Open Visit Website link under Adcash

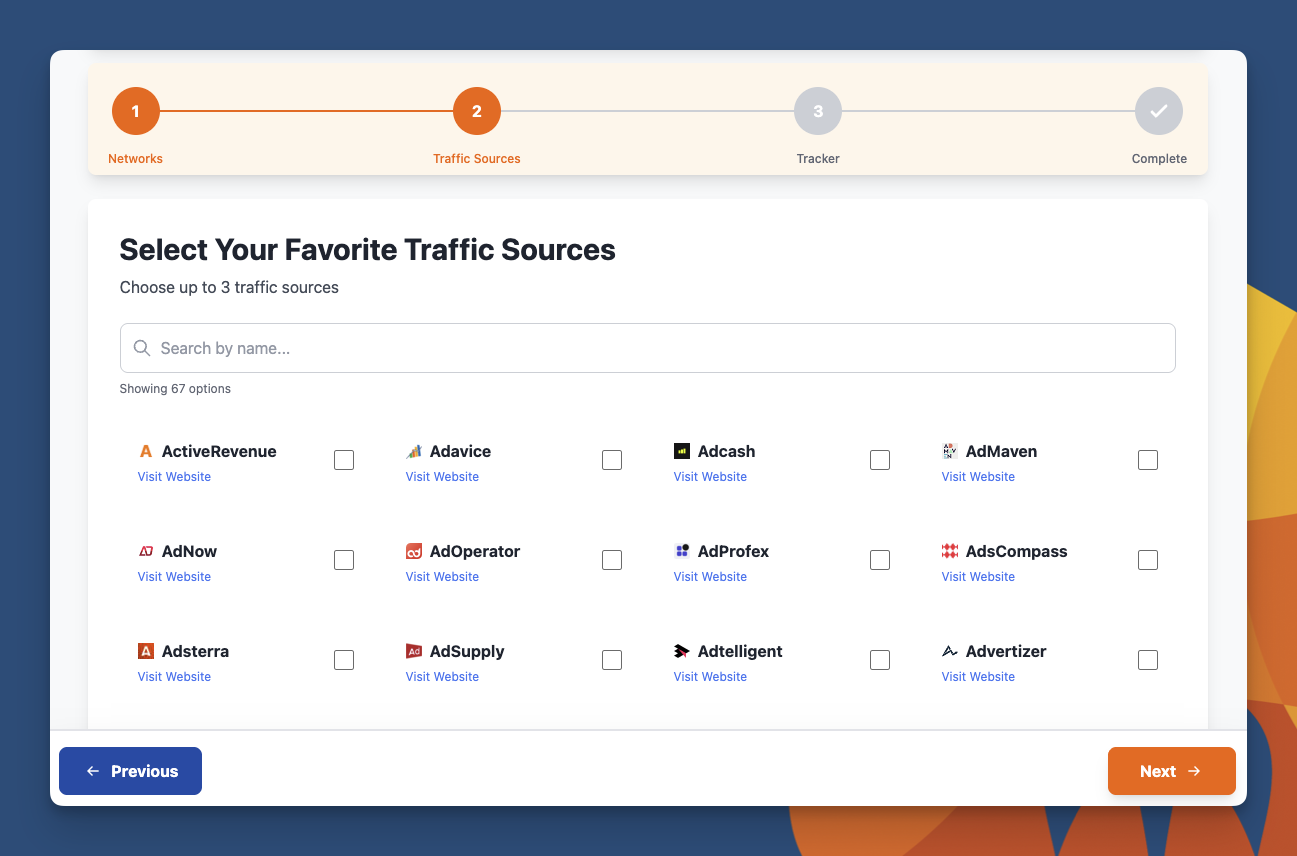point(710,477)
